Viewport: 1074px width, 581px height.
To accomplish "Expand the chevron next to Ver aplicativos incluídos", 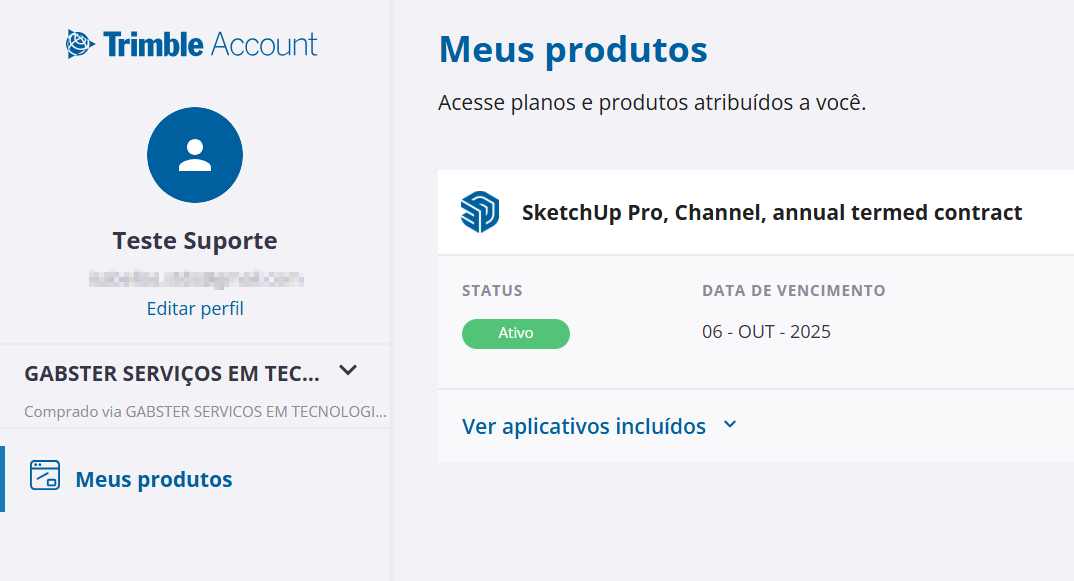I will pyautogui.click(x=730, y=425).
